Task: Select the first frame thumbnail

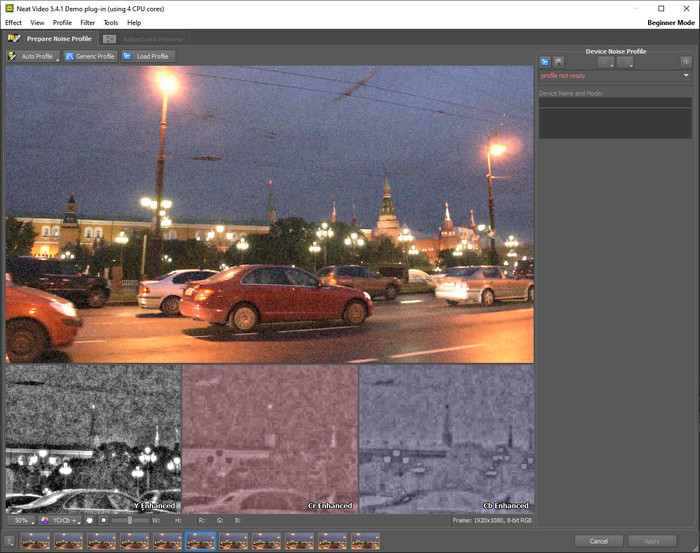Action: pos(36,541)
